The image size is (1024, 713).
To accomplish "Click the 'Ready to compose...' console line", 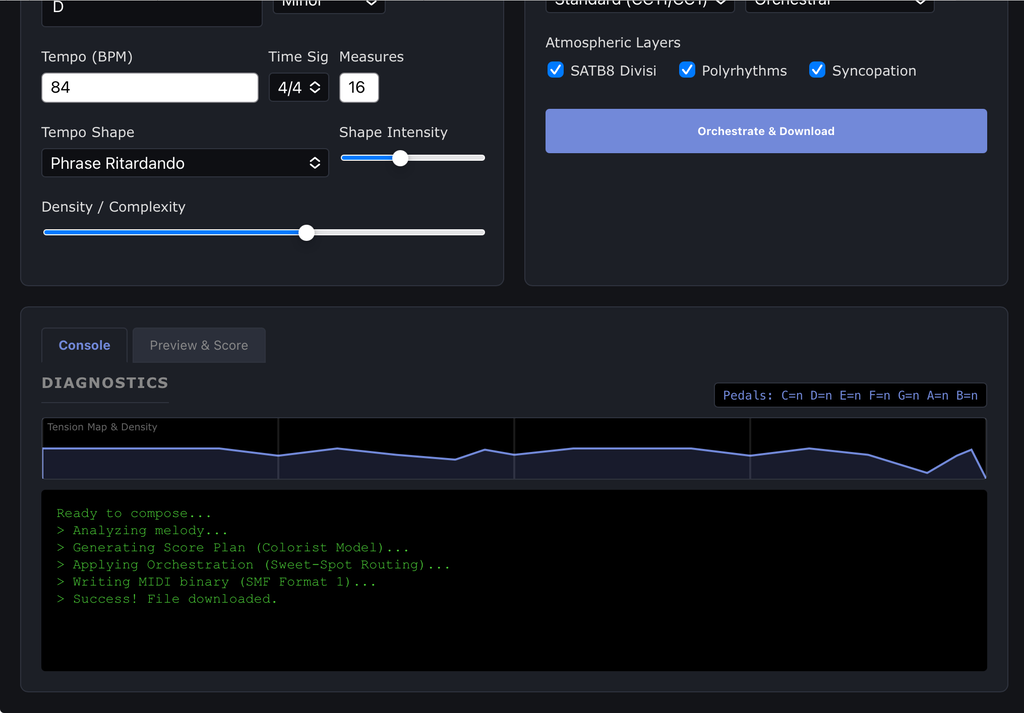I will click(x=134, y=514).
